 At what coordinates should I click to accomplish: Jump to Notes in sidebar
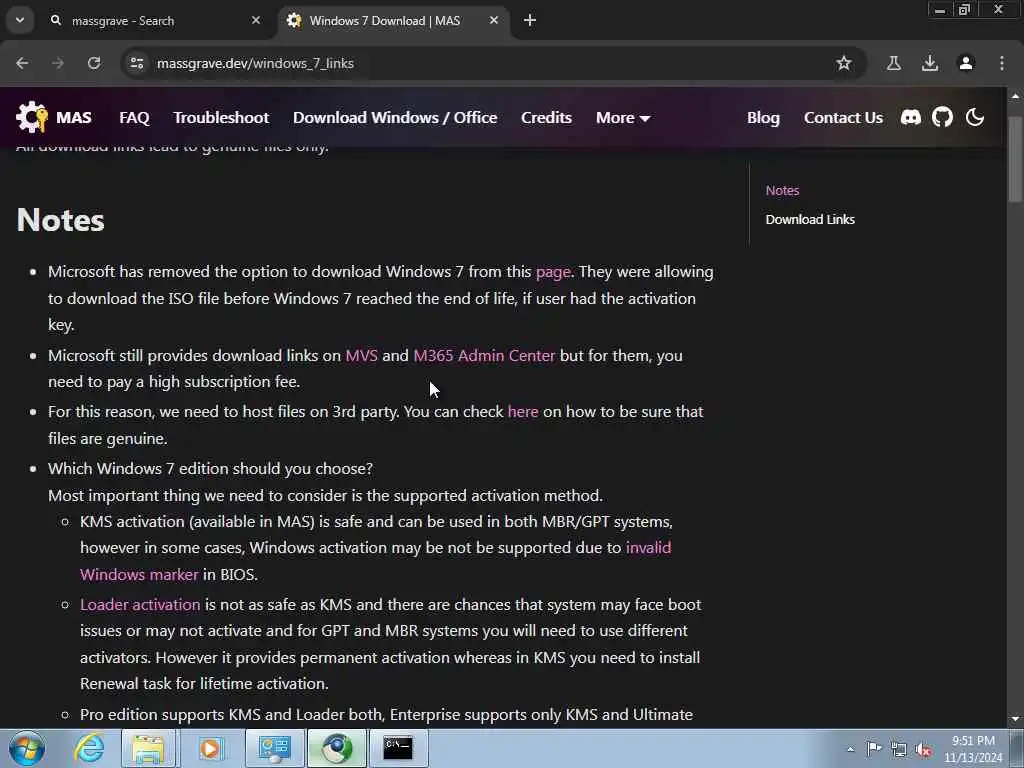(782, 191)
